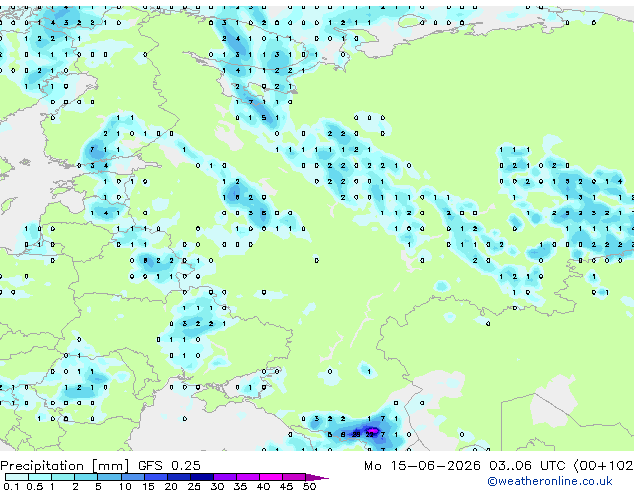Pick the 15–20 mm blue legend swatch

click(x=155, y=477)
